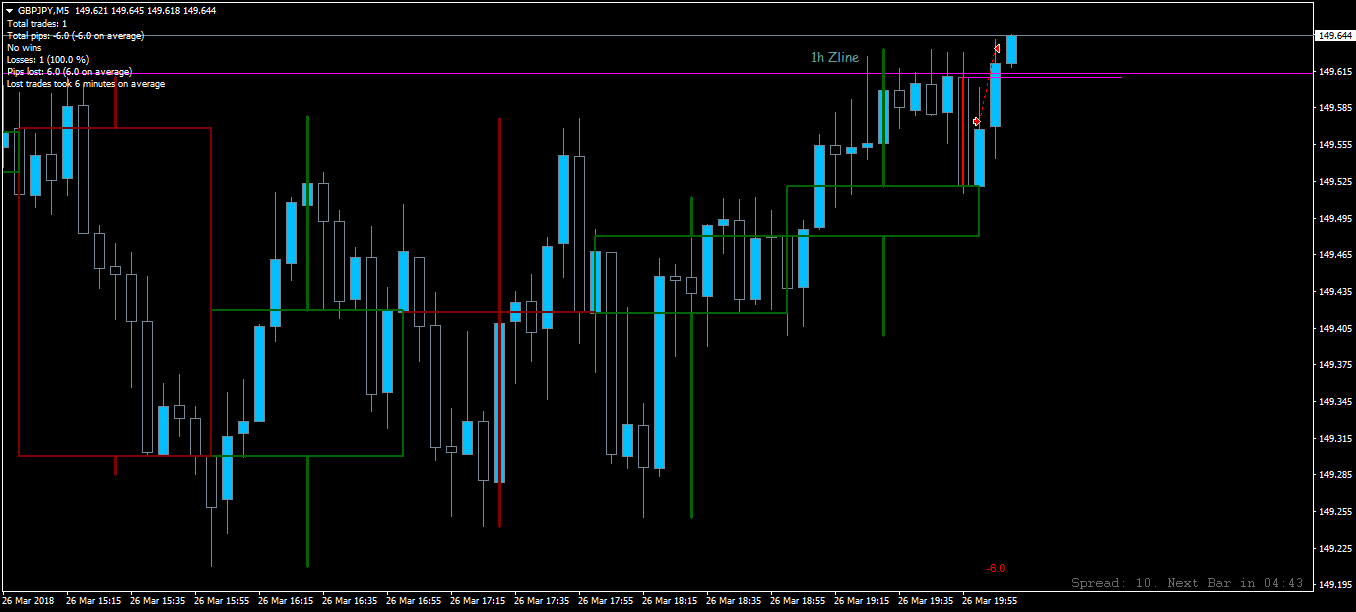Click the '26 Mar 19:15' time axis label

(862, 601)
